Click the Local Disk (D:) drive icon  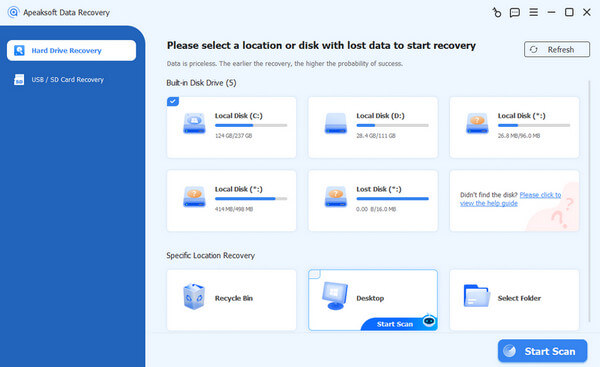pos(336,123)
